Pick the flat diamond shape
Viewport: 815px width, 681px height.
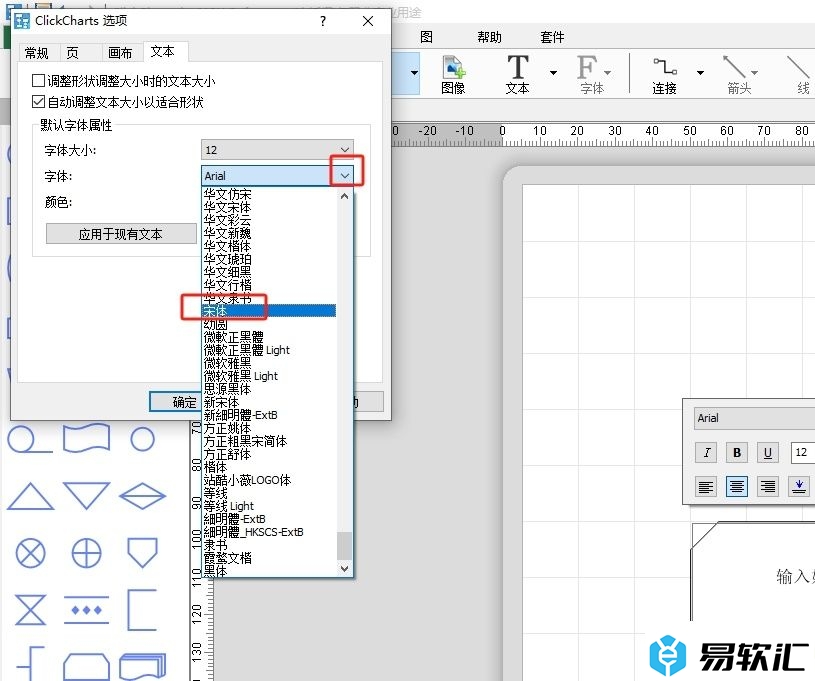pyautogui.click(x=142, y=495)
